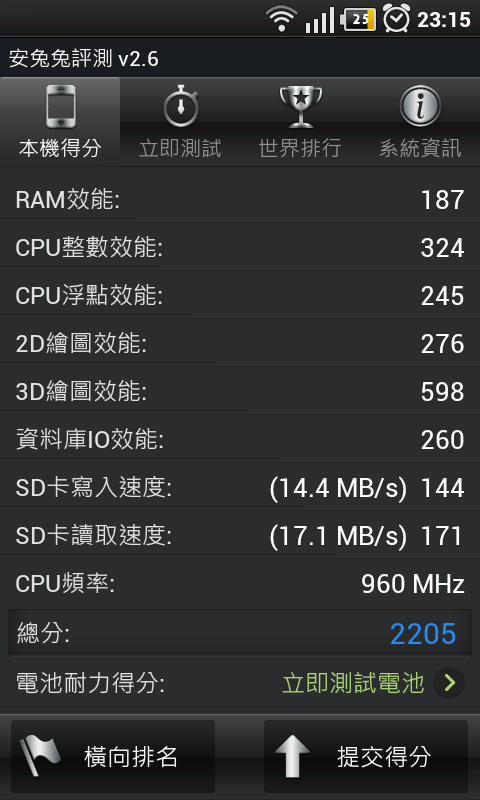This screenshot has width=480, height=800.
Task: Select the RAM效能 result row
Action: coord(240,199)
